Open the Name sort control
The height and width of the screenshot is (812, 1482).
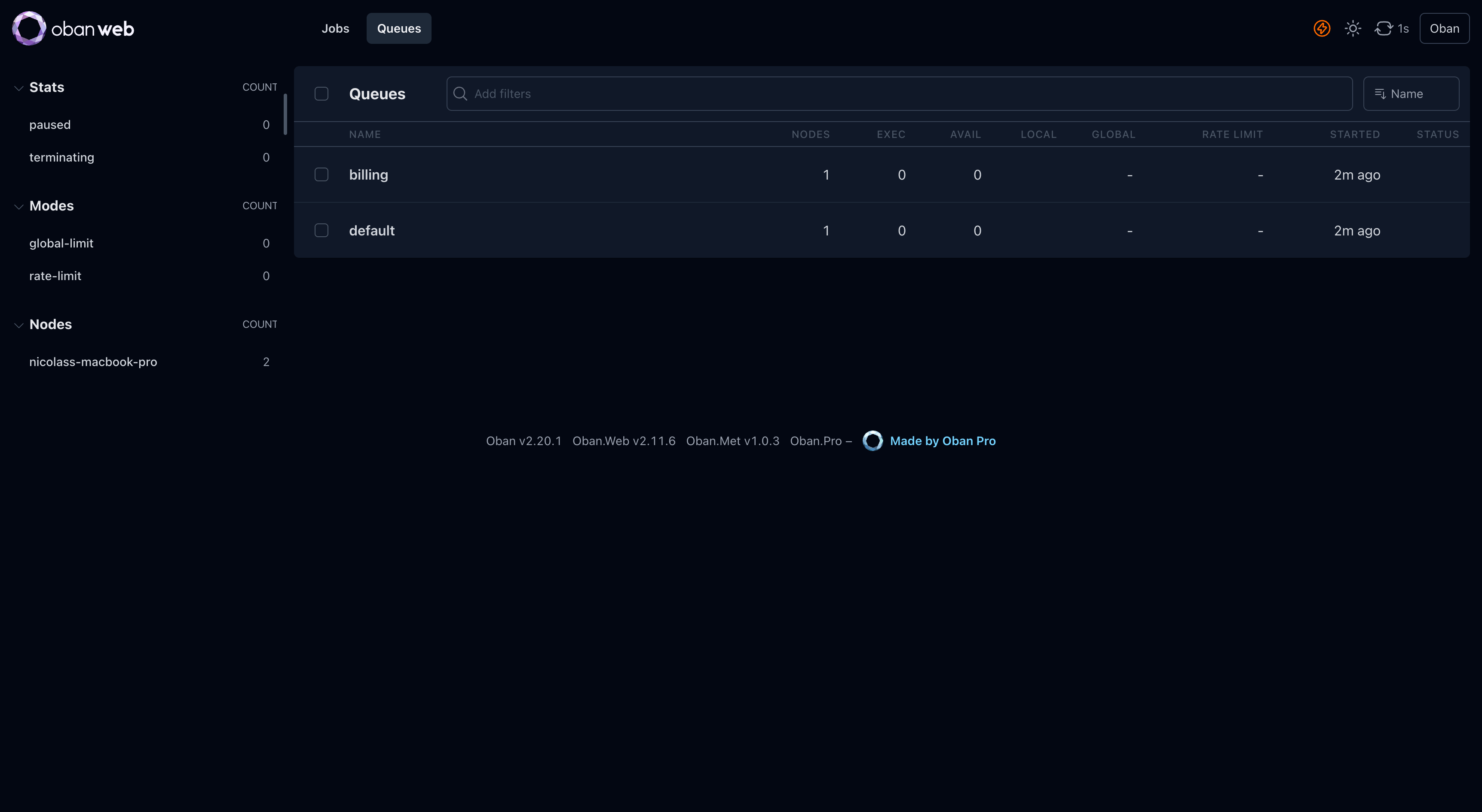pos(1411,93)
